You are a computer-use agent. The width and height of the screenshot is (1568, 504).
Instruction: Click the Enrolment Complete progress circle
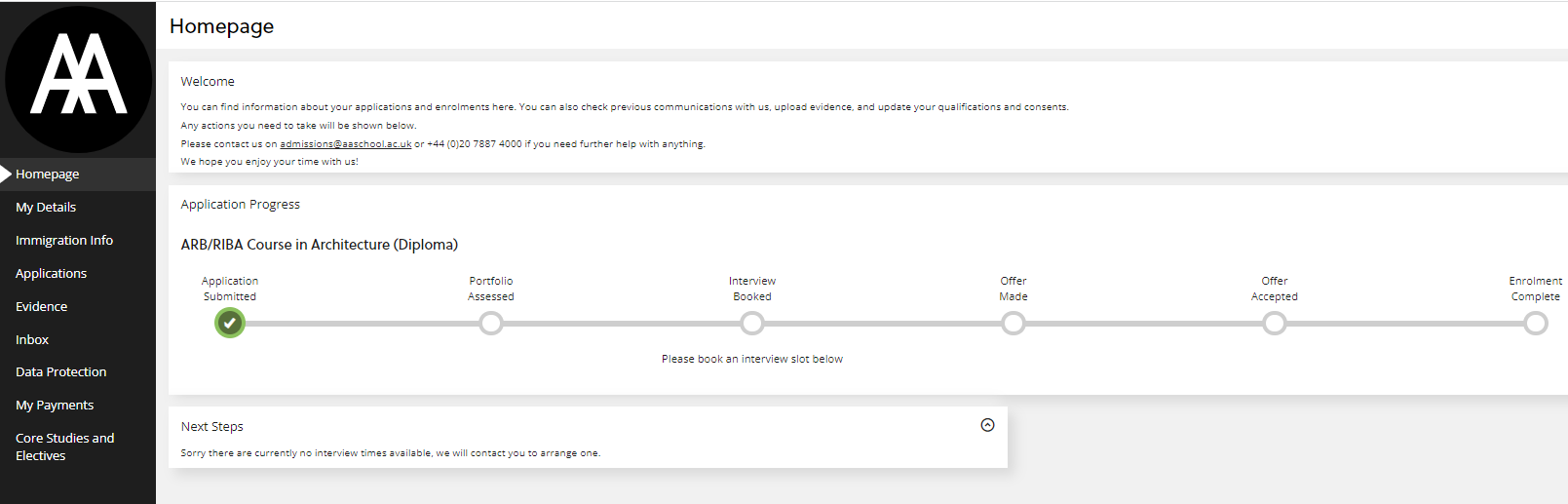(1536, 323)
